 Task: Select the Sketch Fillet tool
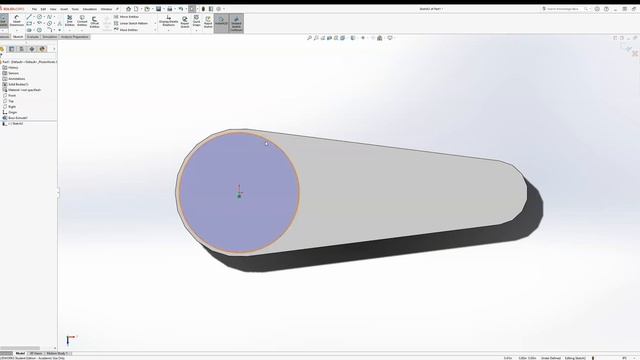click(x=49, y=30)
